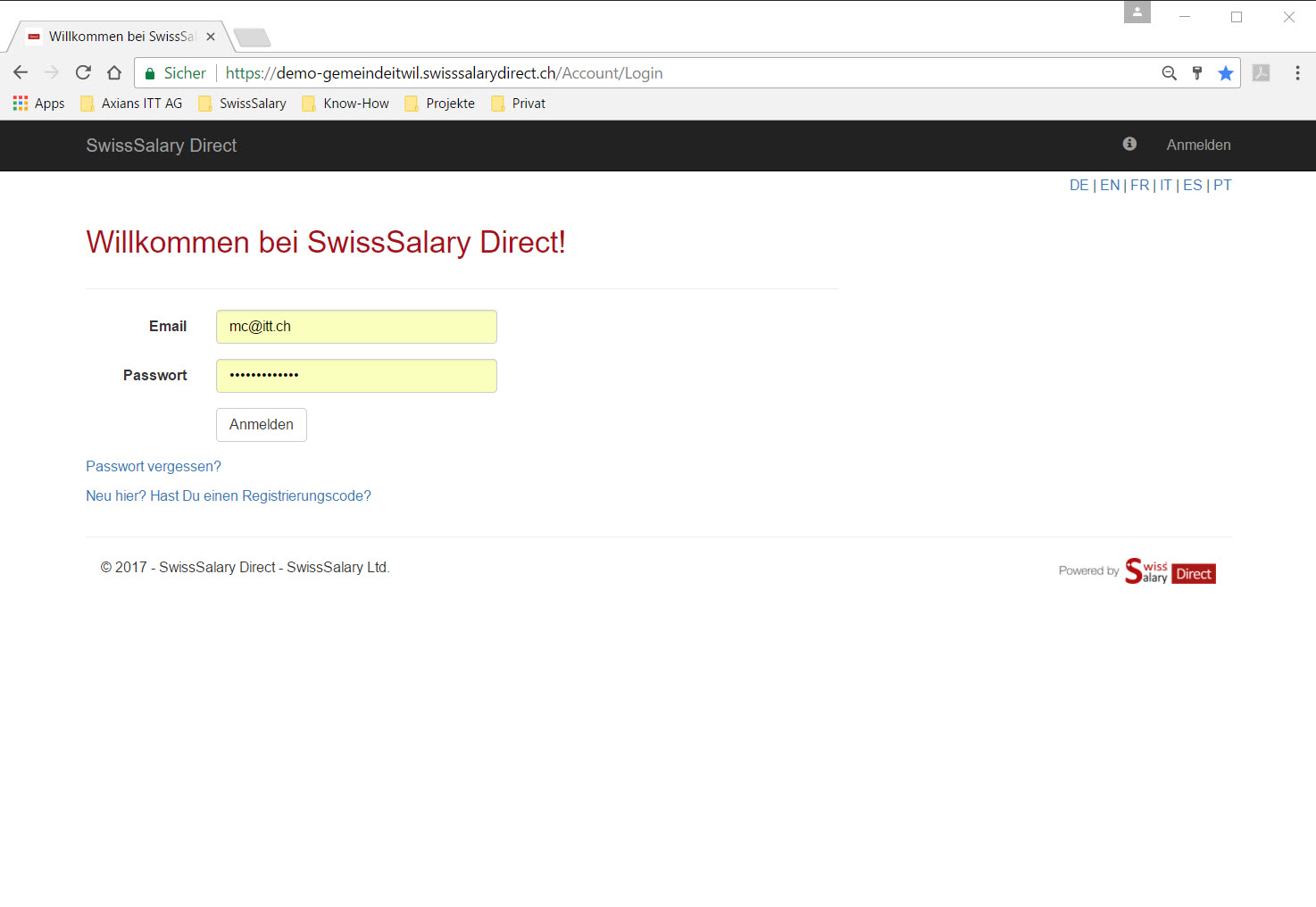The height and width of the screenshot is (907, 1316).
Task: Switch language to ES
Action: (x=1192, y=185)
